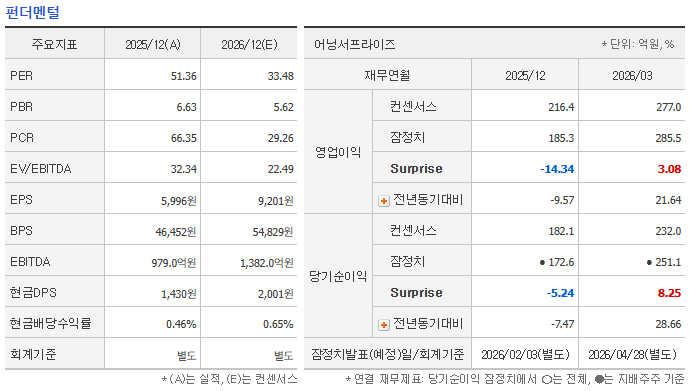Select net income preliminary 172.6

pos(561,263)
